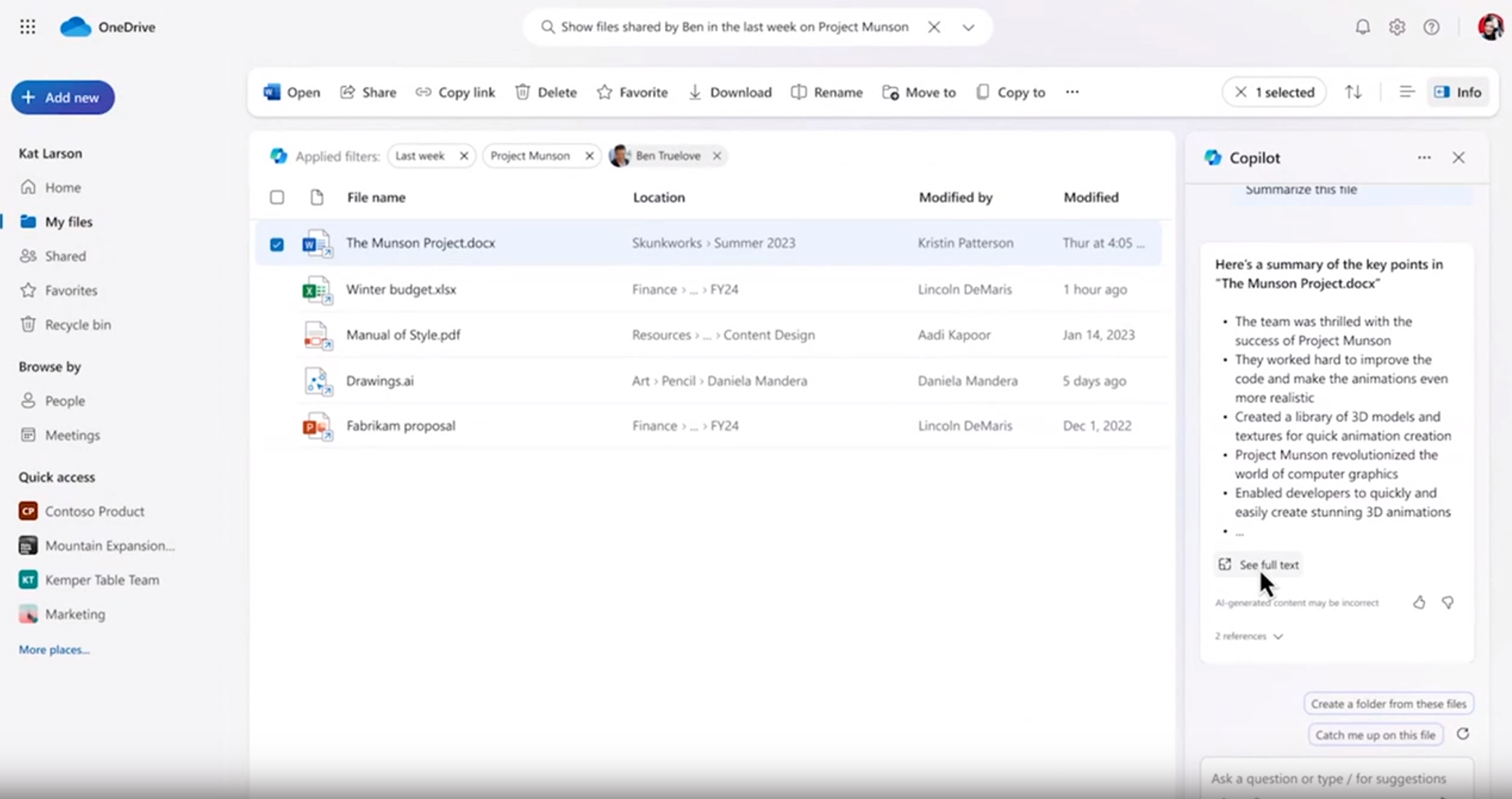The image size is (1512, 799).
Task: Toggle checkbox next to Winter budget.xlsx
Action: tap(276, 289)
